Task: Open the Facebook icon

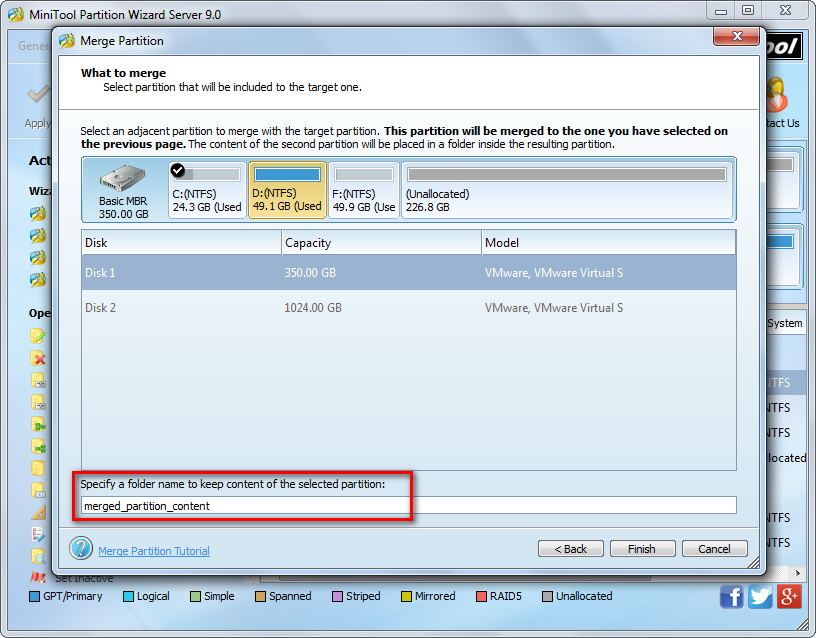Action: [732, 596]
